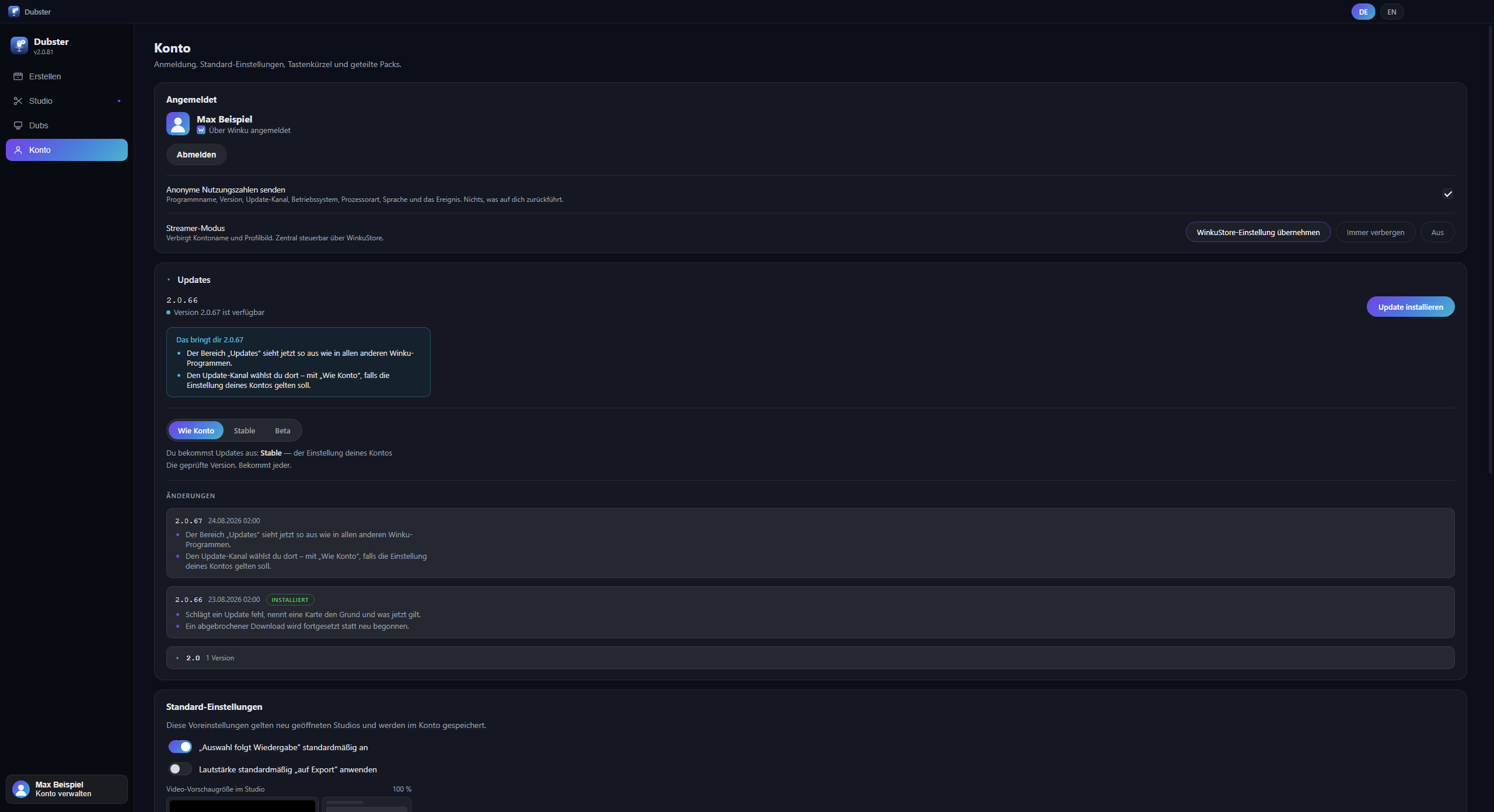Open the Dubs page

point(67,125)
